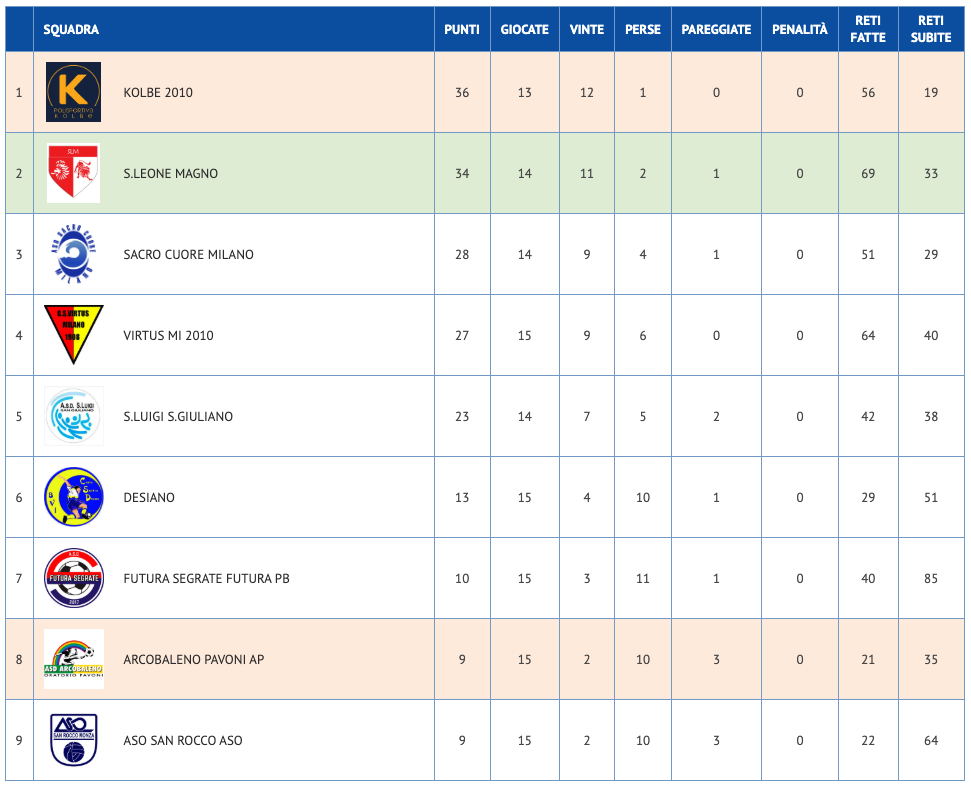971x789 pixels.
Task: Open the SACRO CUORE MILANO team name
Action: [188, 255]
